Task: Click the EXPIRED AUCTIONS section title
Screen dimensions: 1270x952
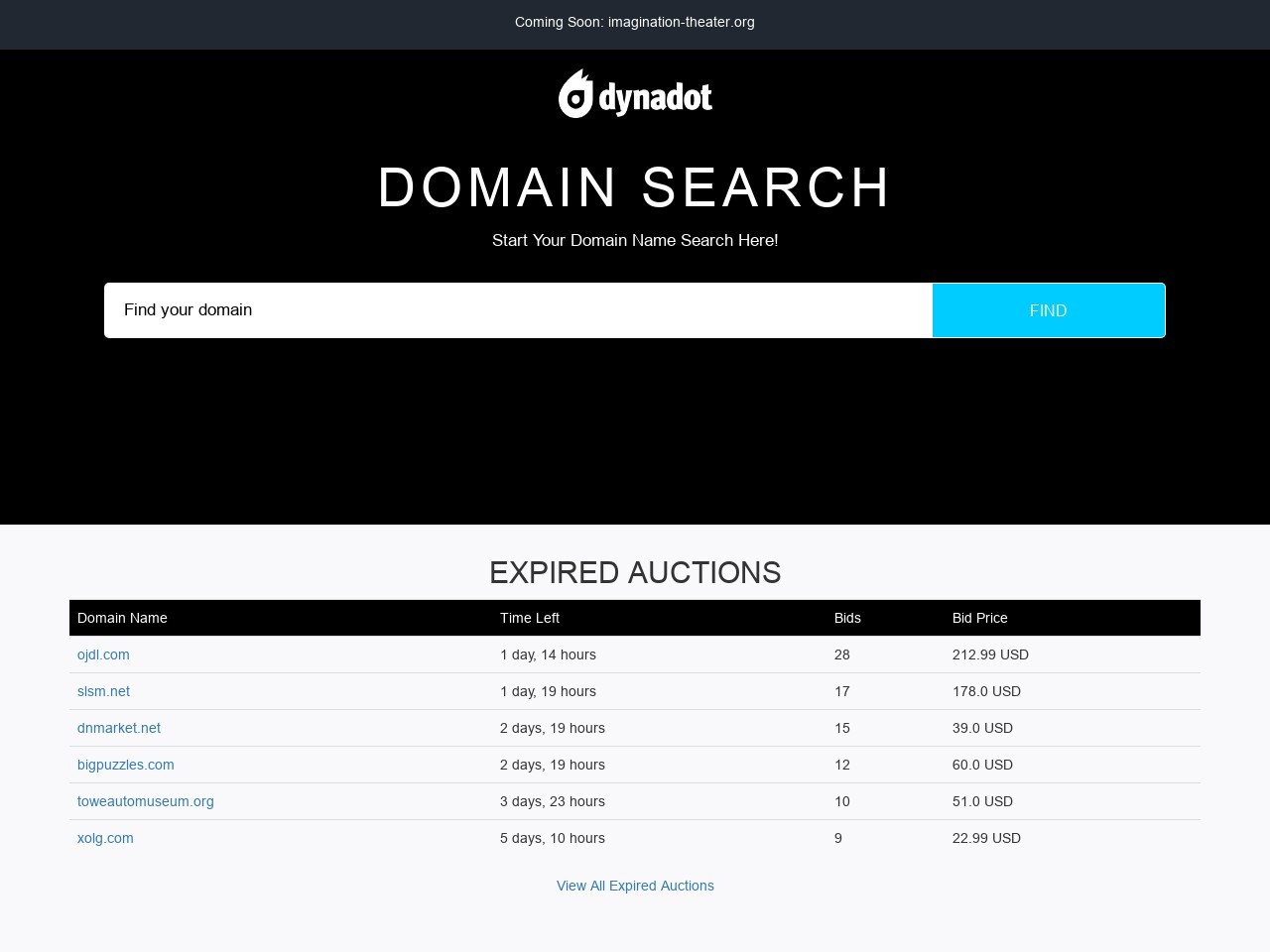Action: 635,572
